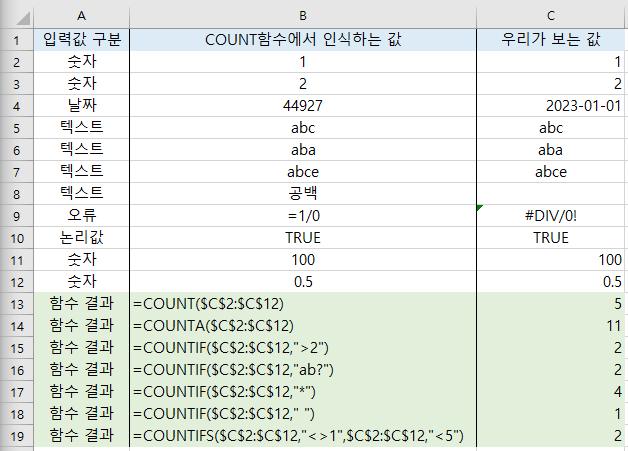Click TRUE in column C
The image size is (628, 451).
[551, 238]
